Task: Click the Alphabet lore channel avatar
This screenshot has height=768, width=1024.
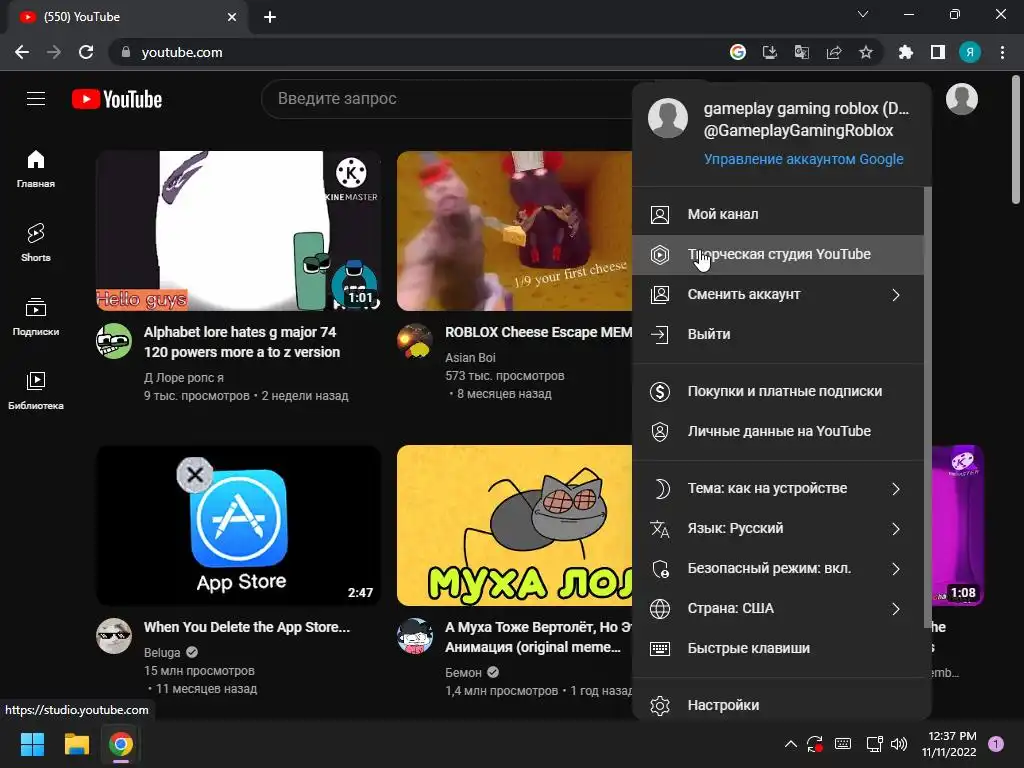Action: point(114,341)
